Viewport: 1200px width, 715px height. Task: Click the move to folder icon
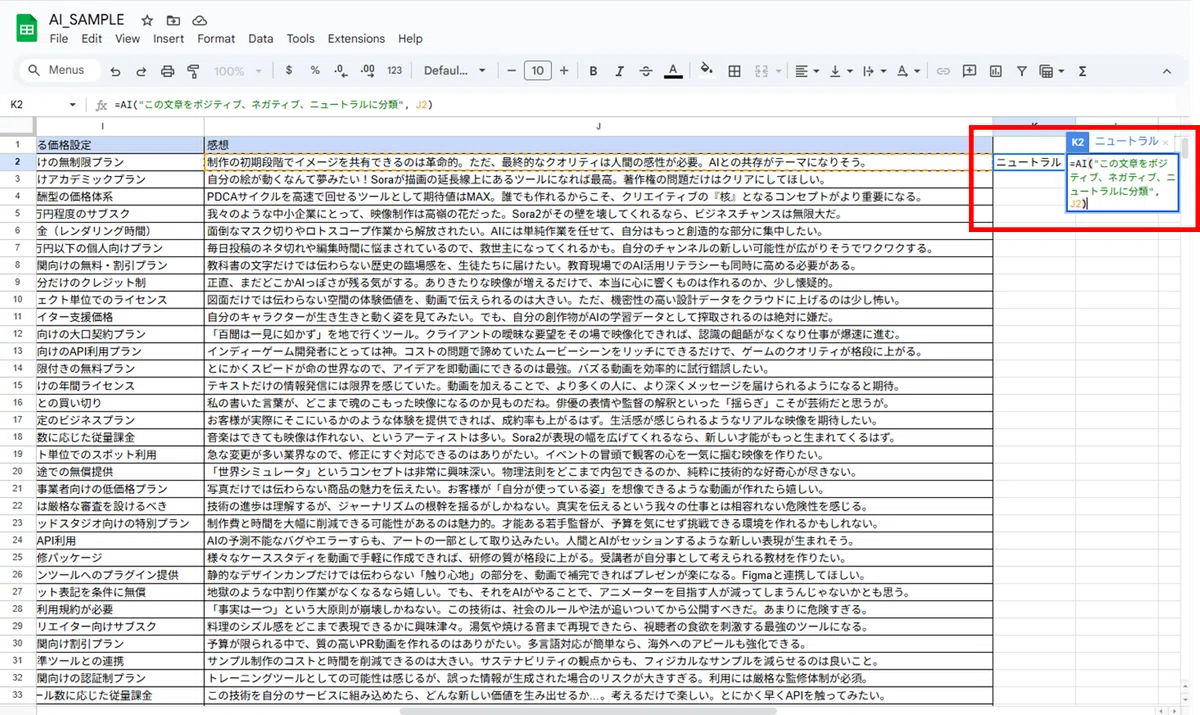tap(173, 20)
